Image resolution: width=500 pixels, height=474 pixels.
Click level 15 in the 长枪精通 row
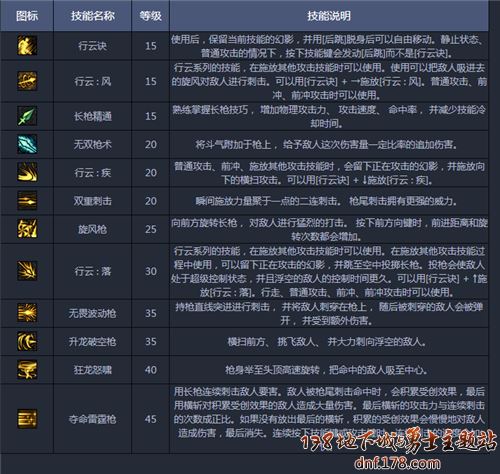[x=151, y=116]
